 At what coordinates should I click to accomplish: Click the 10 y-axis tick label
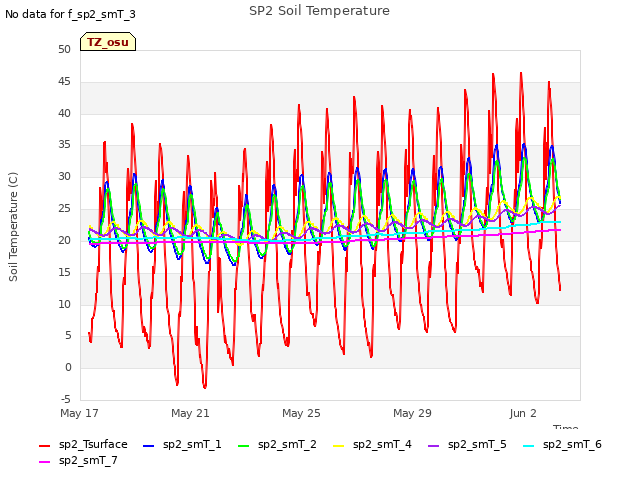tap(64, 304)
